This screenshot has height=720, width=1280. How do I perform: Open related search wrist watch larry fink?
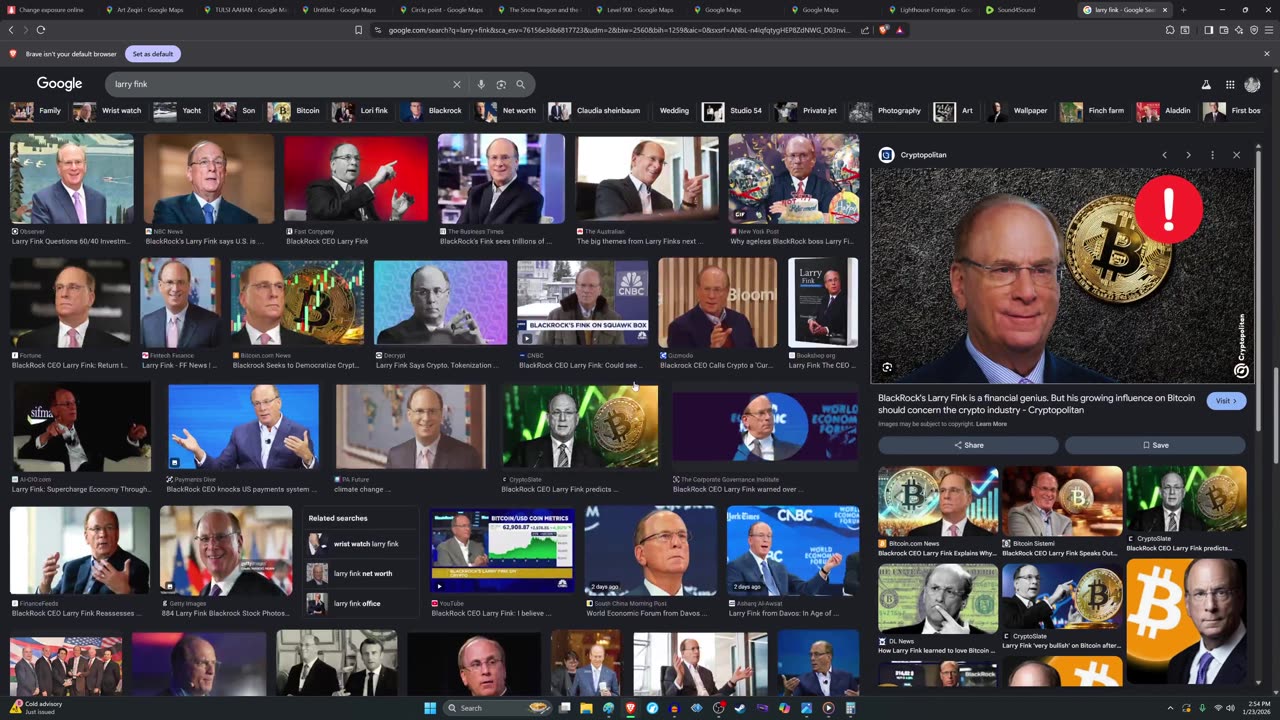pyautogui.click(x=360, y=544)
